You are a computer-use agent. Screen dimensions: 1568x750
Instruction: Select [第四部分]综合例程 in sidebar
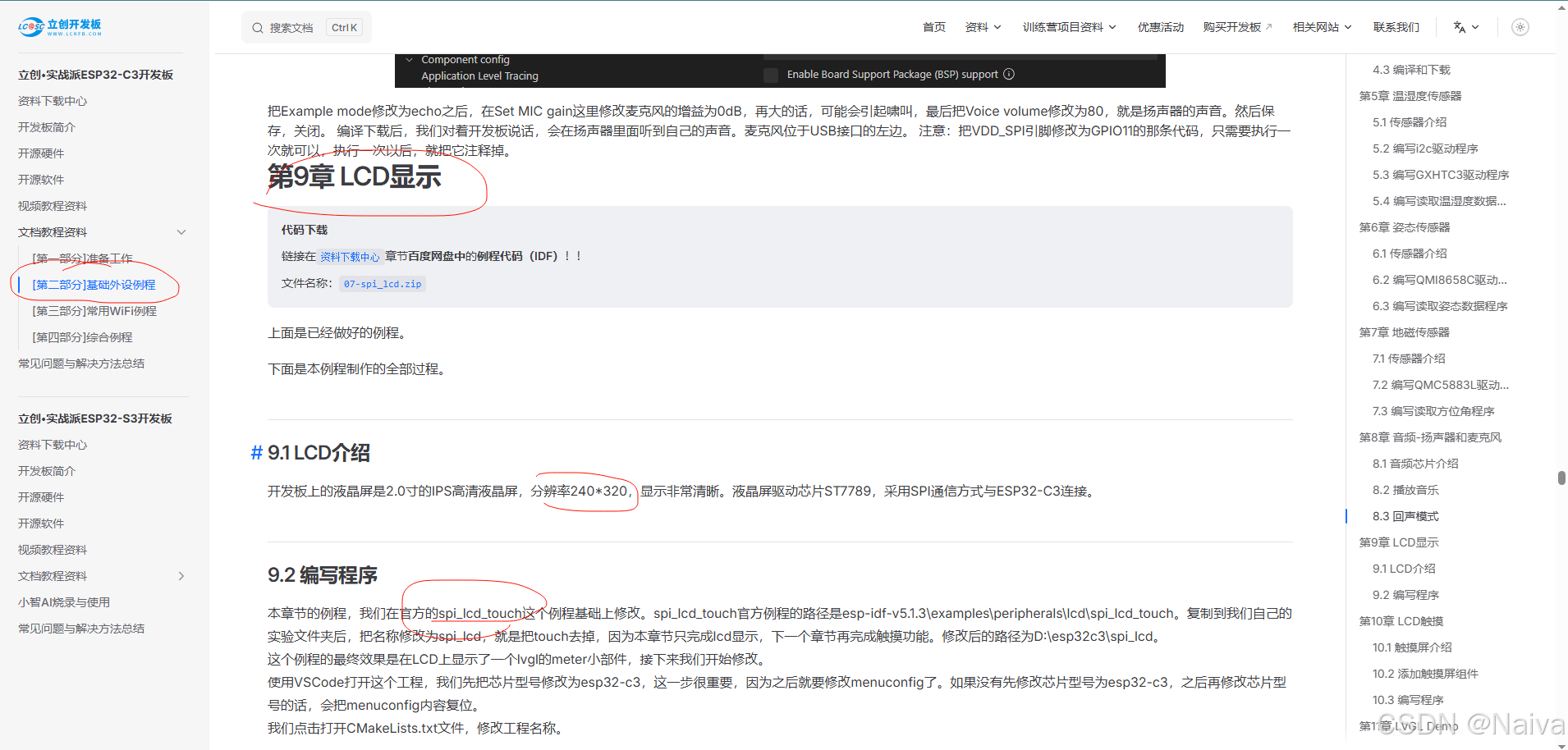pos(82,337)
